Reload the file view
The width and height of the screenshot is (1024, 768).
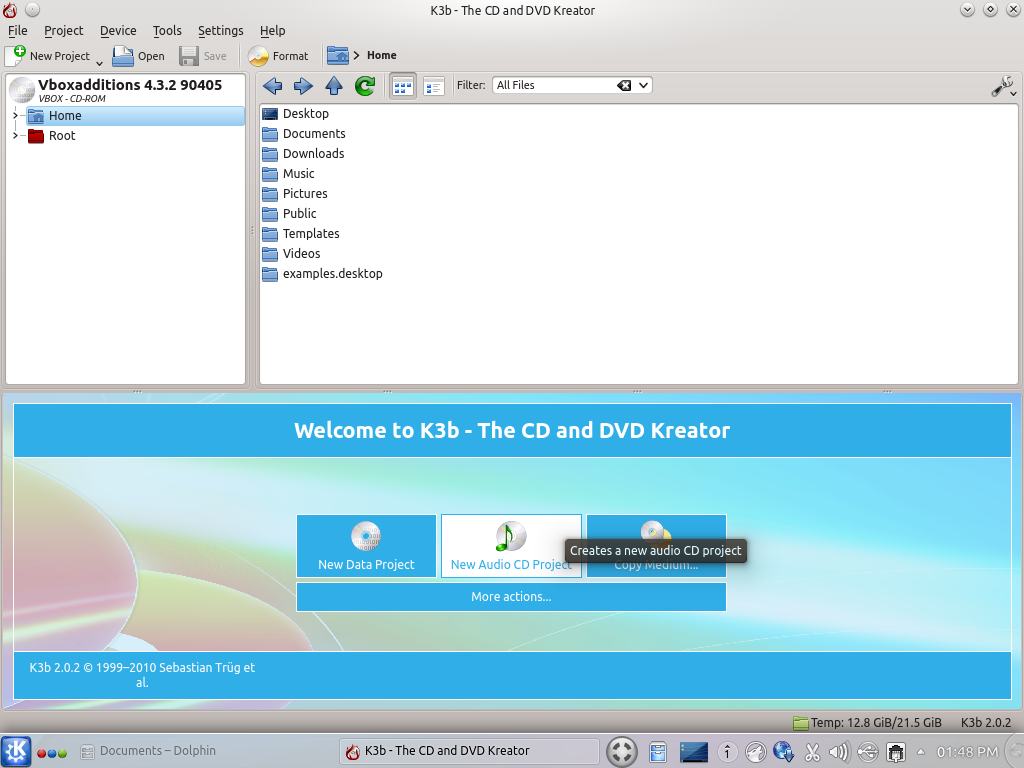365,86
